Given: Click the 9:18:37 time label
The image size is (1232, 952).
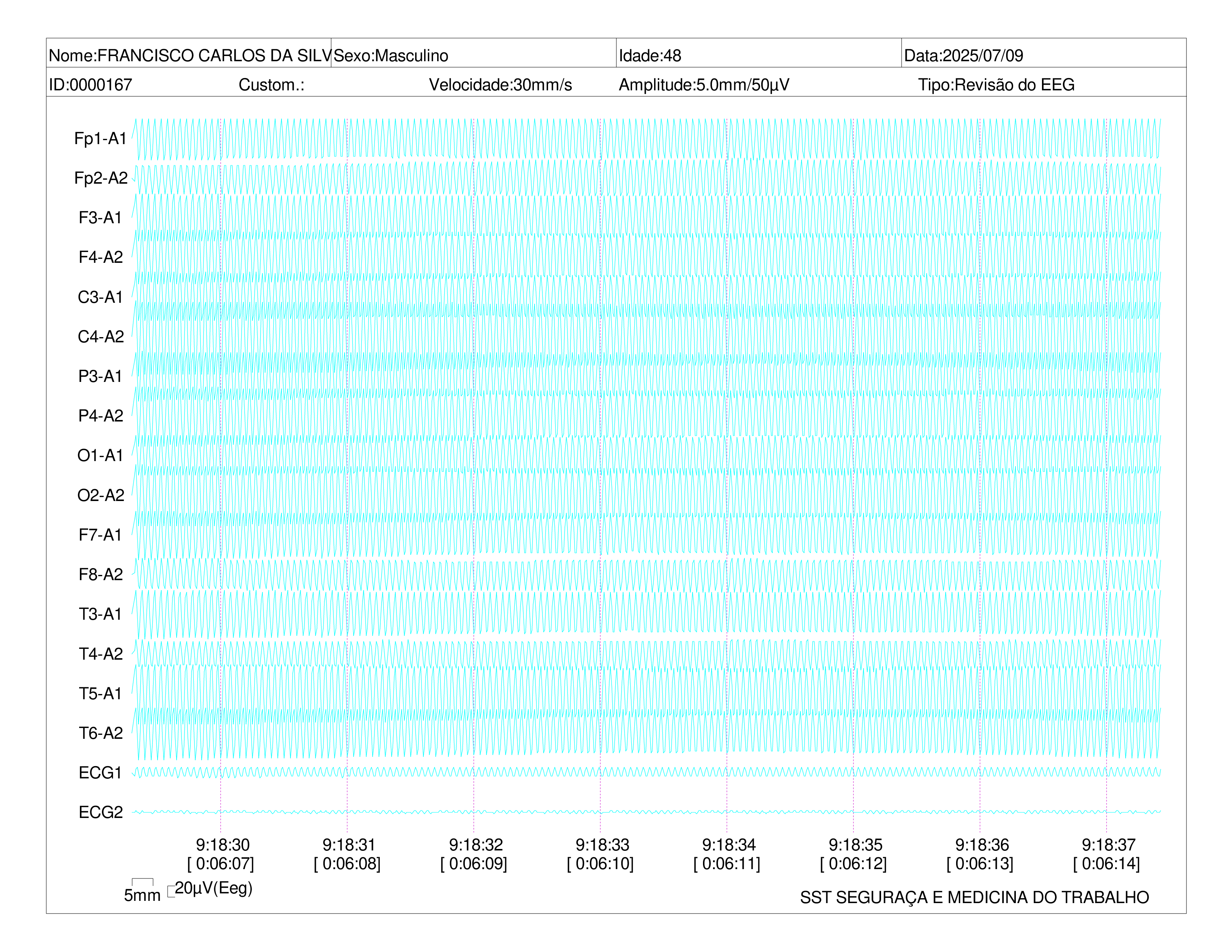Looking at the screenshot, I should click(1108, 845).
